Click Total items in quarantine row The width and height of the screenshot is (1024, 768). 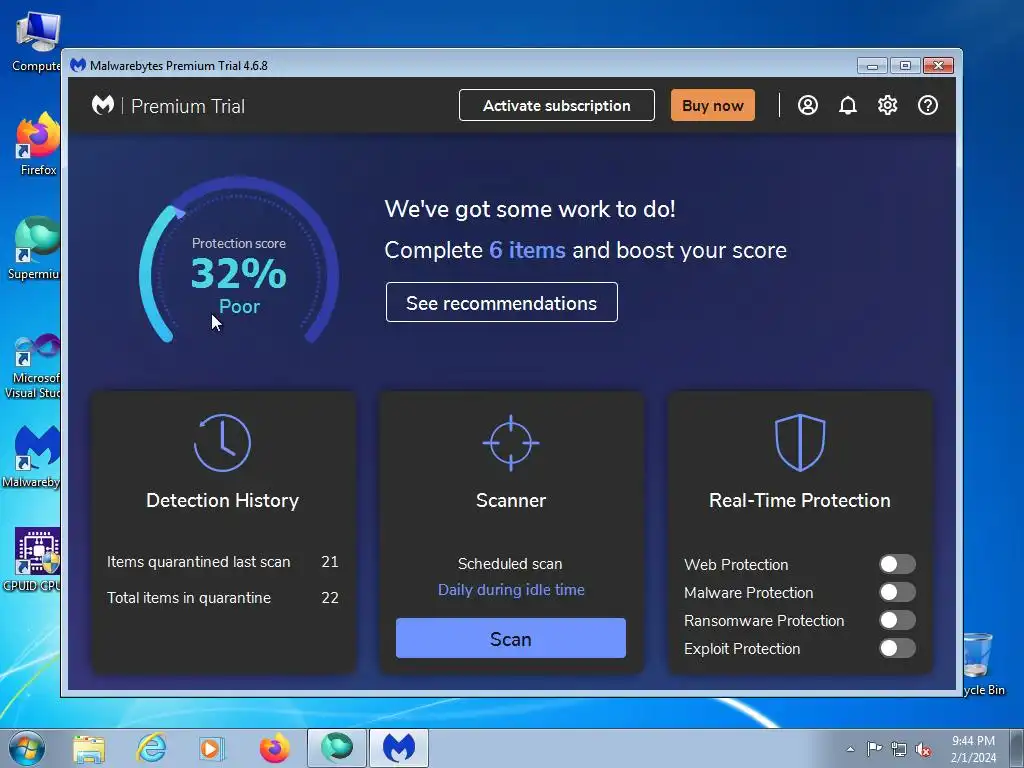222,598
